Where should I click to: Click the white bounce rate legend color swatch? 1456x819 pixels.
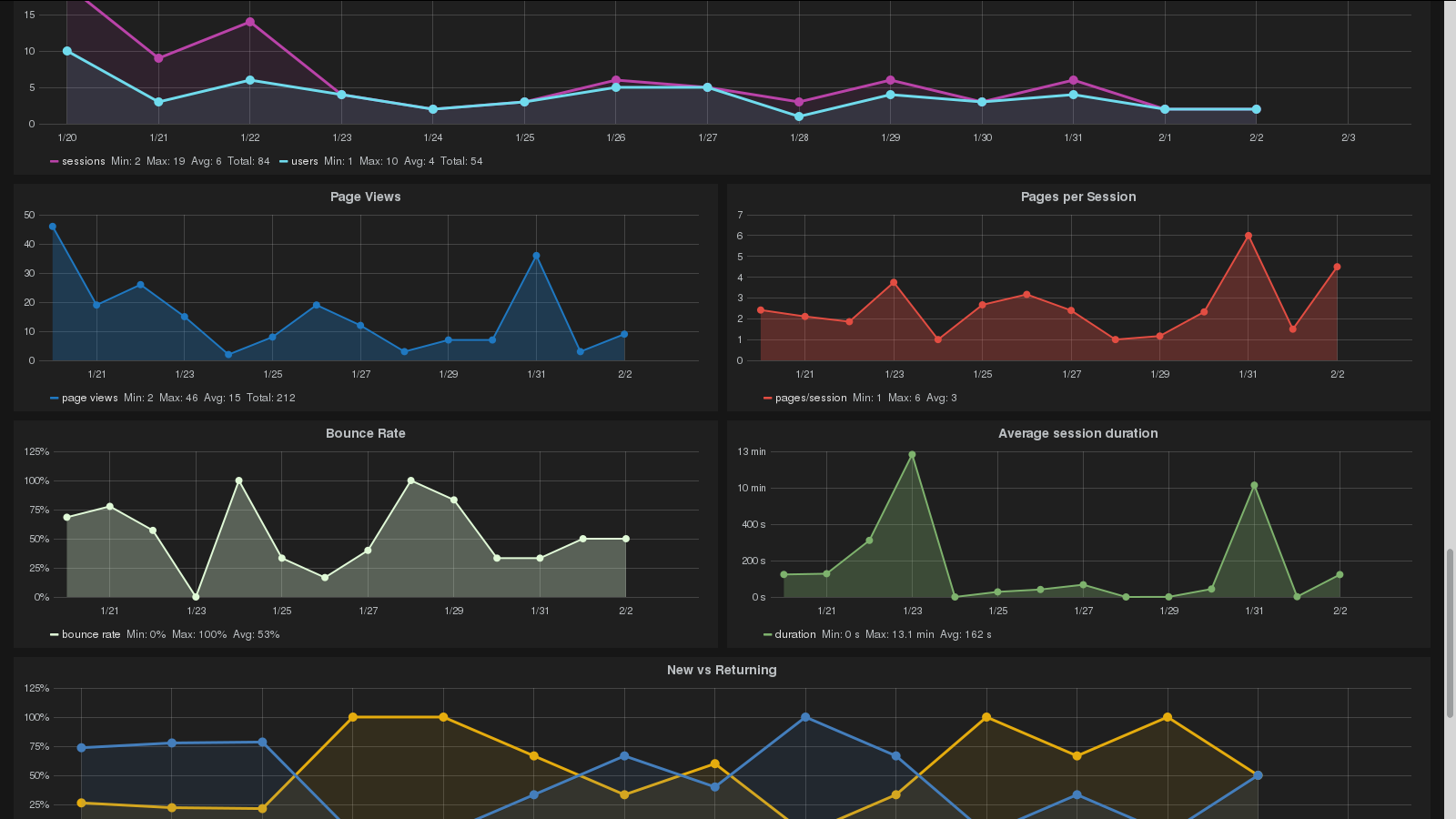(x=54, y=634)
